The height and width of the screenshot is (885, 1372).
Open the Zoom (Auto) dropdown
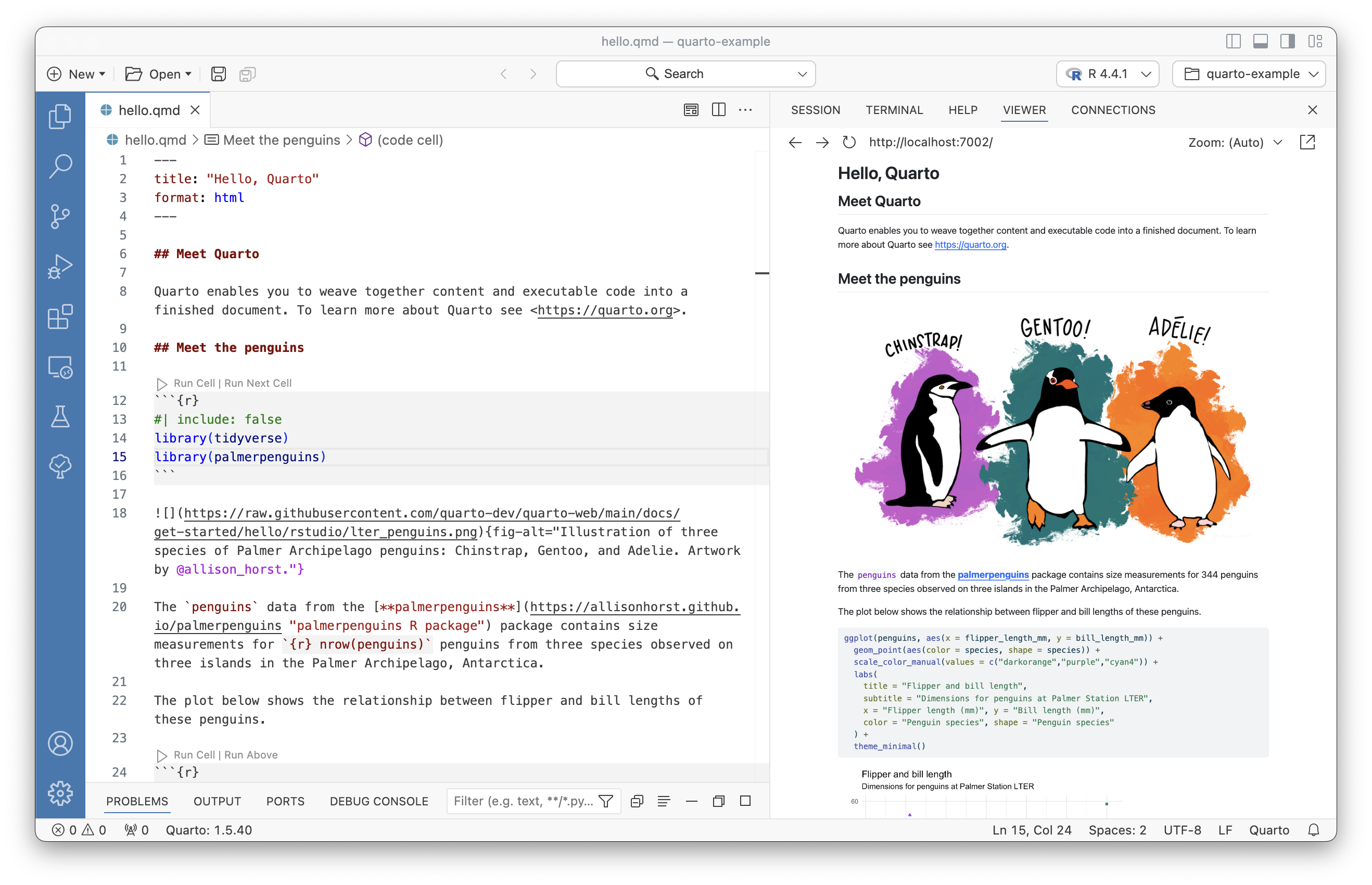click(x=1234, y=143)
